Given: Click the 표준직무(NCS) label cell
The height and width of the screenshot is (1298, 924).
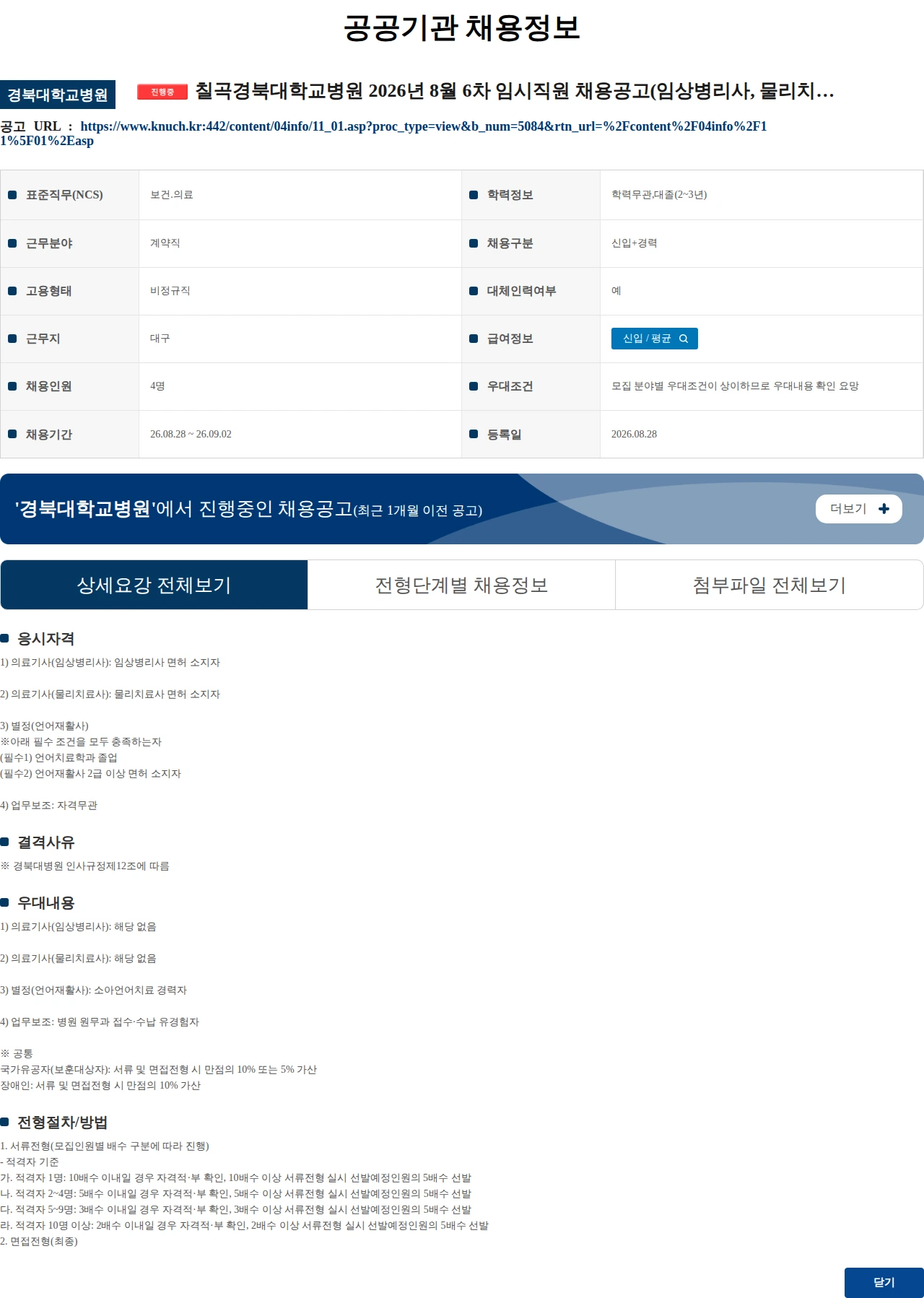Looking at the screenshot, I should coord(69,195).
